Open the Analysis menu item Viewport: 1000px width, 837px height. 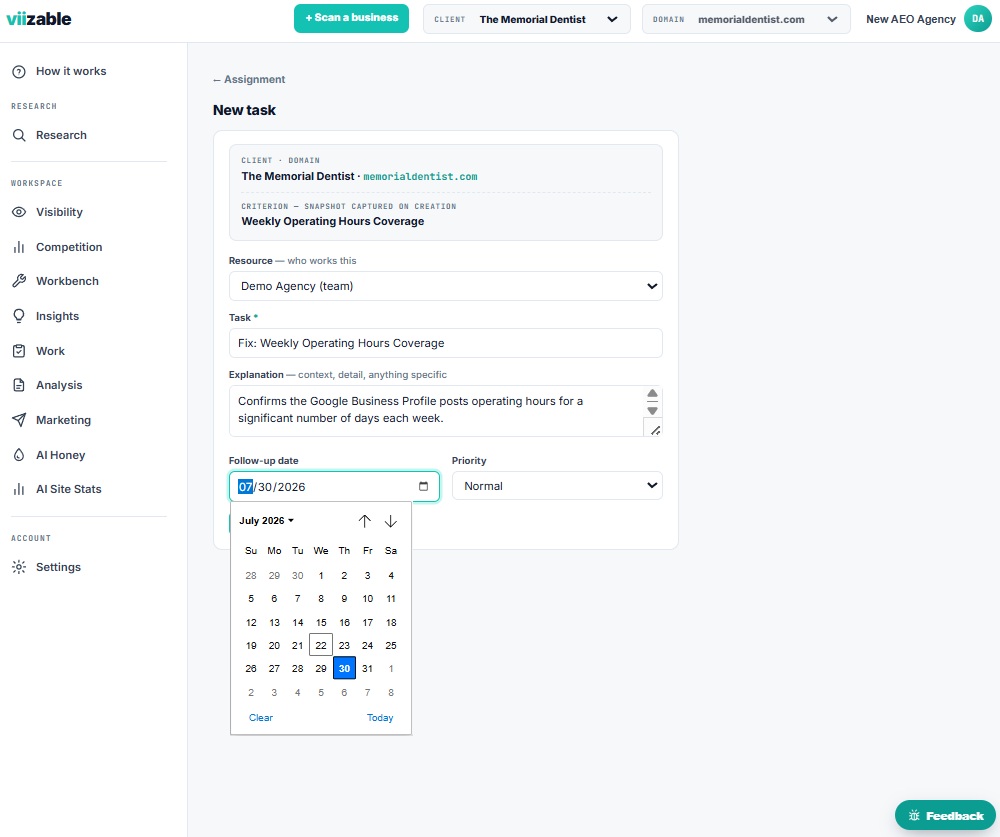[59, 385]
